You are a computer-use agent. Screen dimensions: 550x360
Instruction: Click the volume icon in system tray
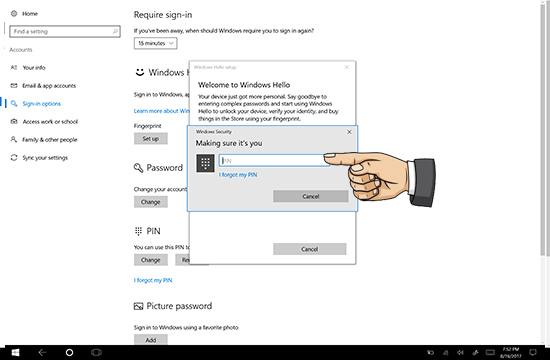click(x=461, y=353)
